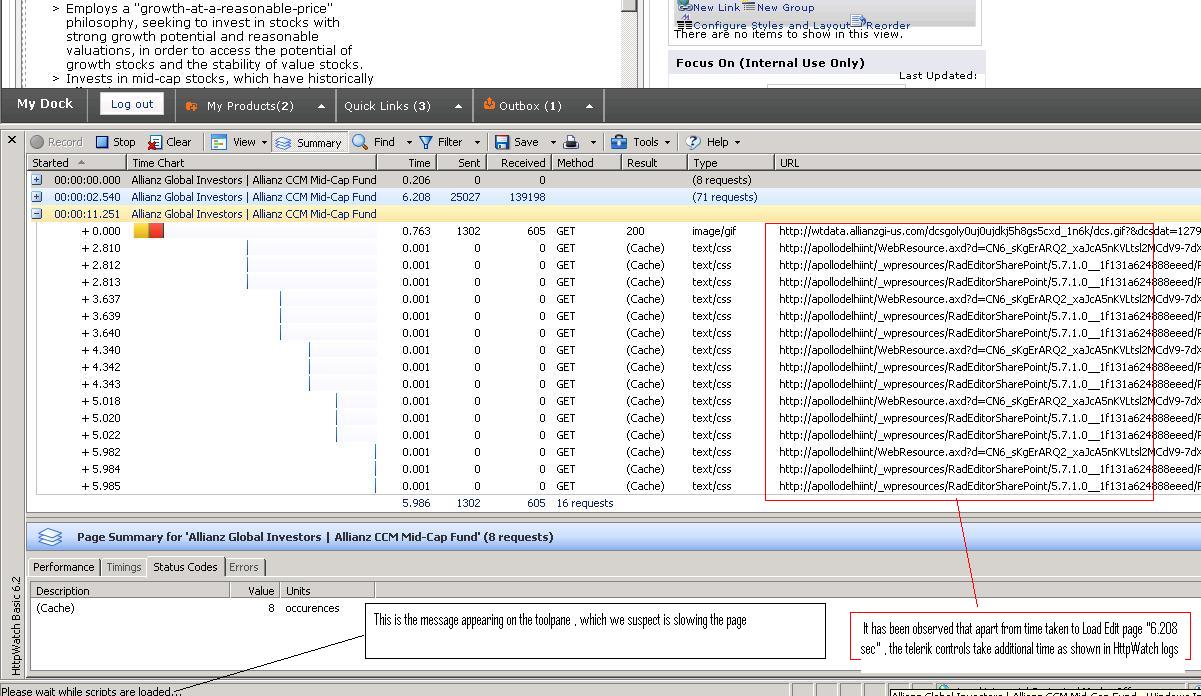
Task: Expand the first page group at 00:00:00.000
Action: coord(37,180)
